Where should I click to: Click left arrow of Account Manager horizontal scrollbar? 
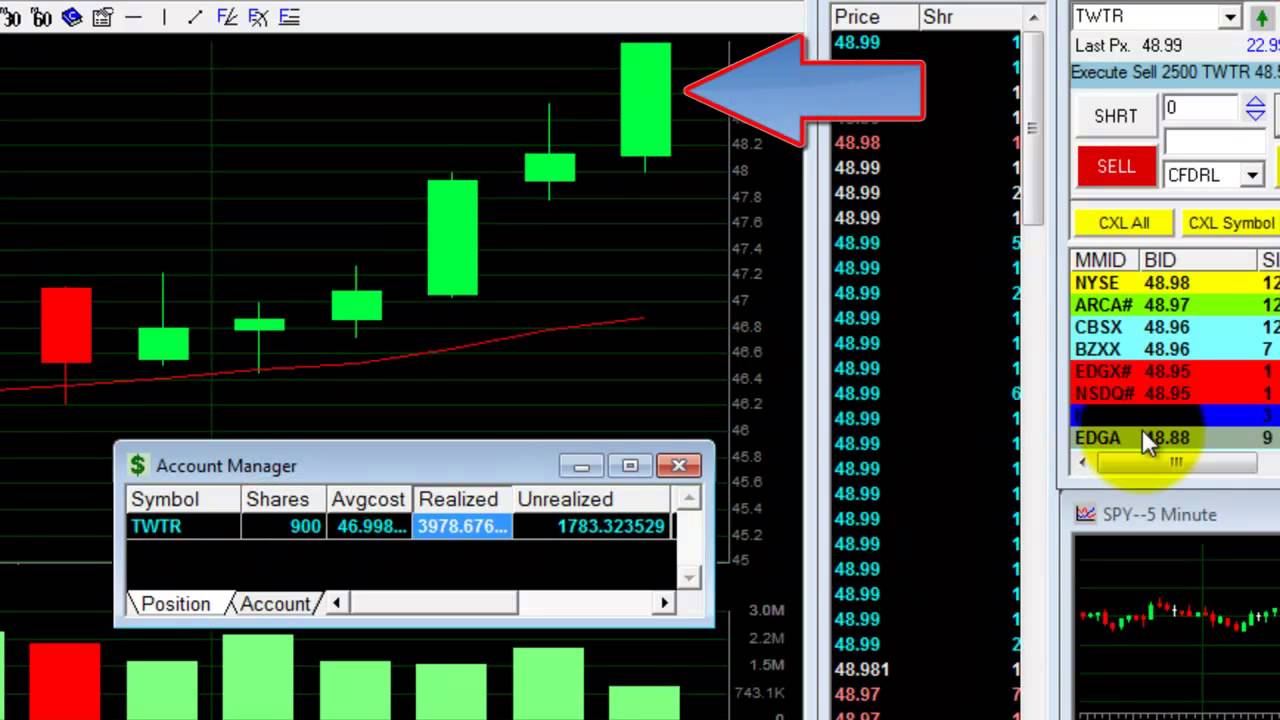(337, 603)
